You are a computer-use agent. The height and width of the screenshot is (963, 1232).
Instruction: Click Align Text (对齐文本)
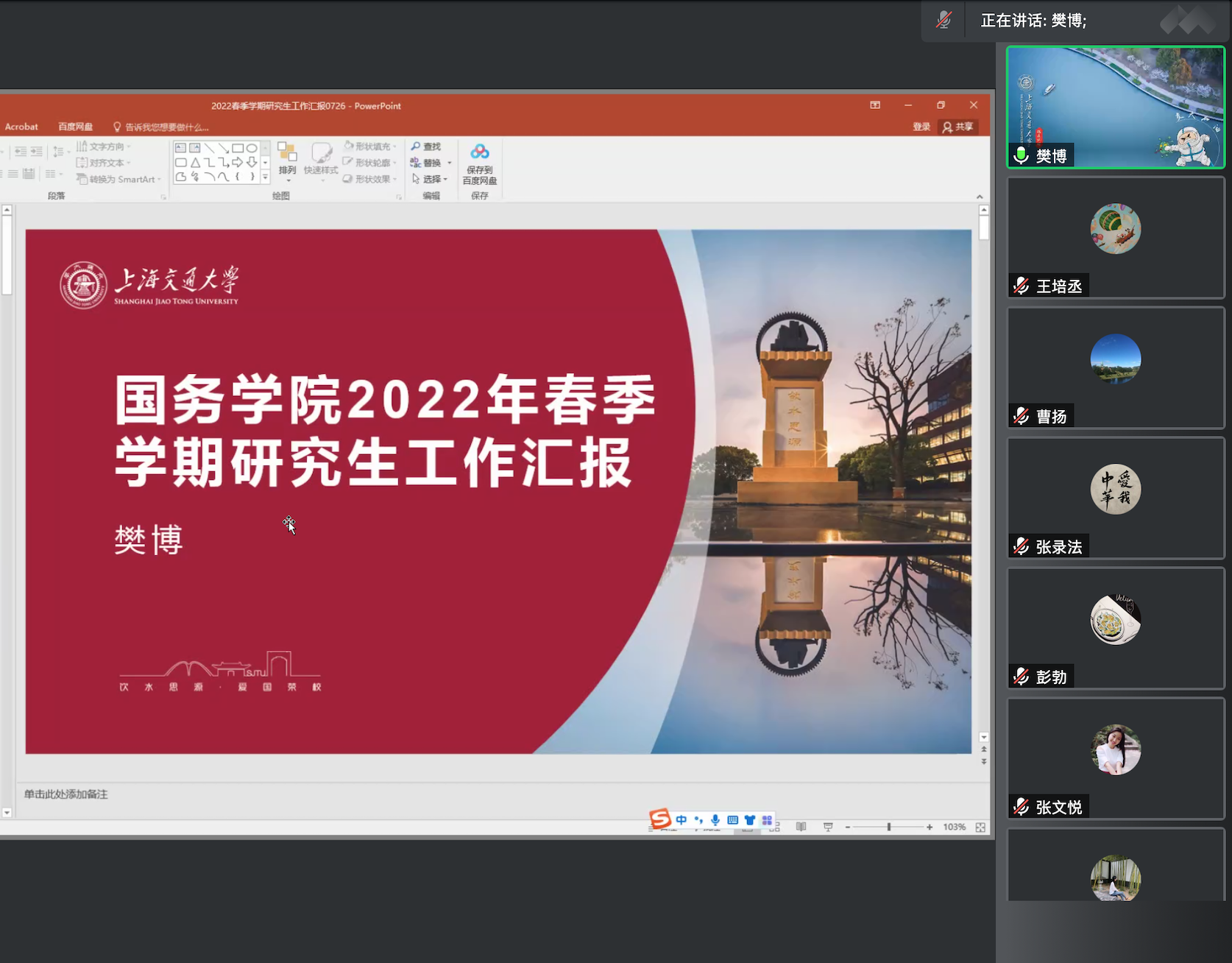[103, 163]
